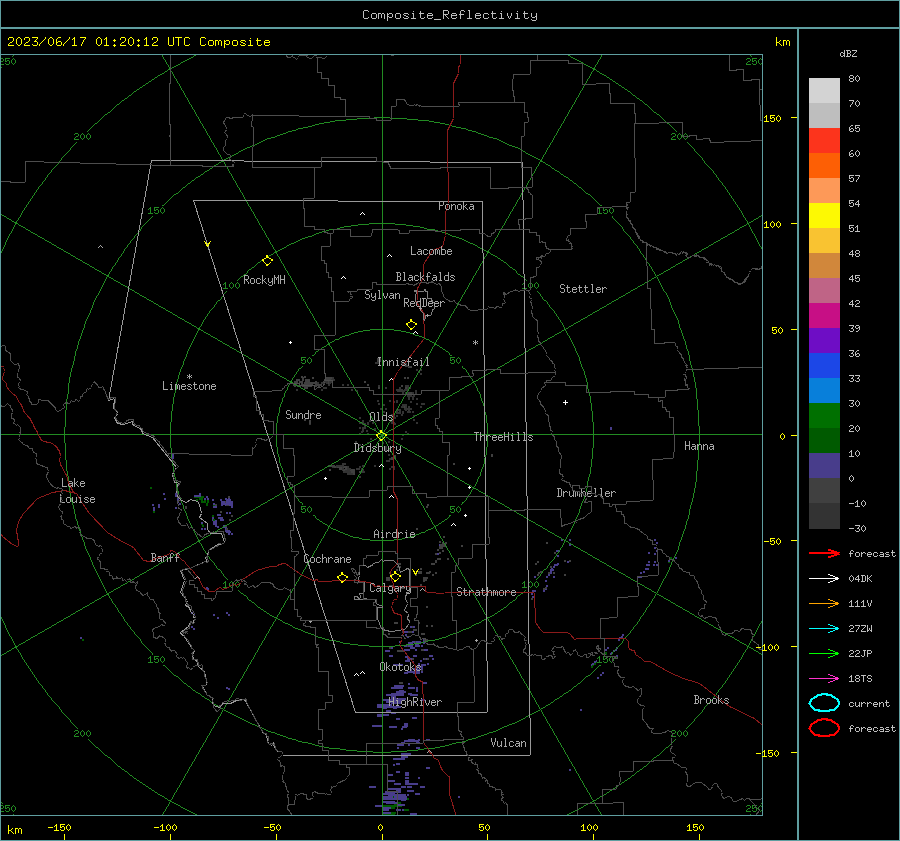Image resolution: width=900 pixels, height=841 pixels.
Task: Click the asterisk marker above Limestone
Action: [x=189, y=377]
